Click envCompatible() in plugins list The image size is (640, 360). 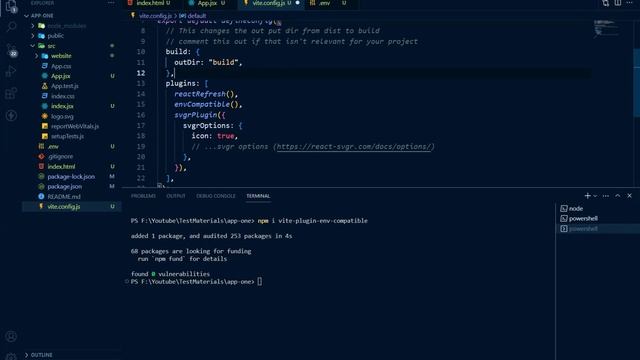tap(208, 104)
